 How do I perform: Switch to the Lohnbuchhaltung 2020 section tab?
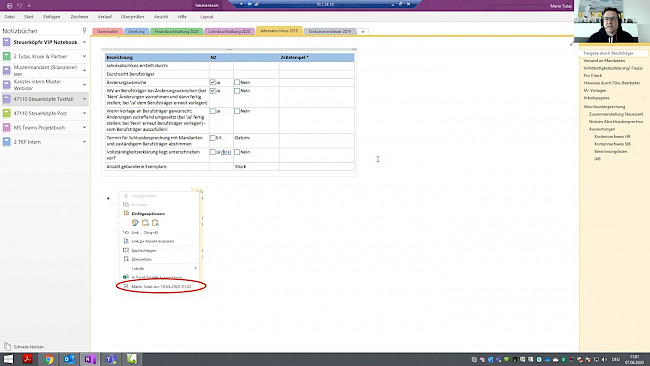[x=229, y=32]
